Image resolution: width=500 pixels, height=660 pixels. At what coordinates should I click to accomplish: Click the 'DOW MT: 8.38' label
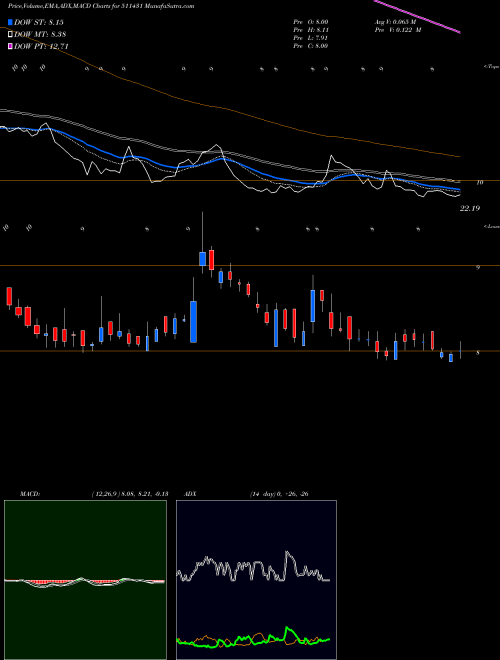(40, 35)
